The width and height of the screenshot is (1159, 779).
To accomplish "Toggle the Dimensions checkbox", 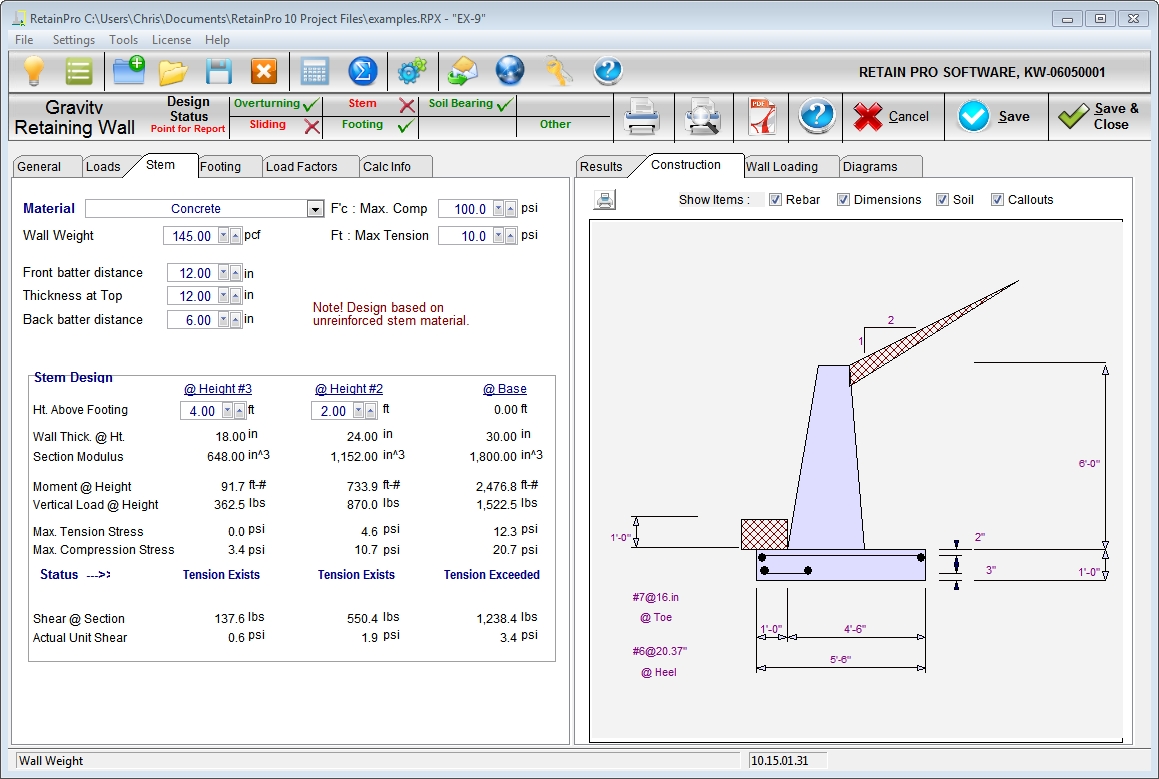I will 843,200.
